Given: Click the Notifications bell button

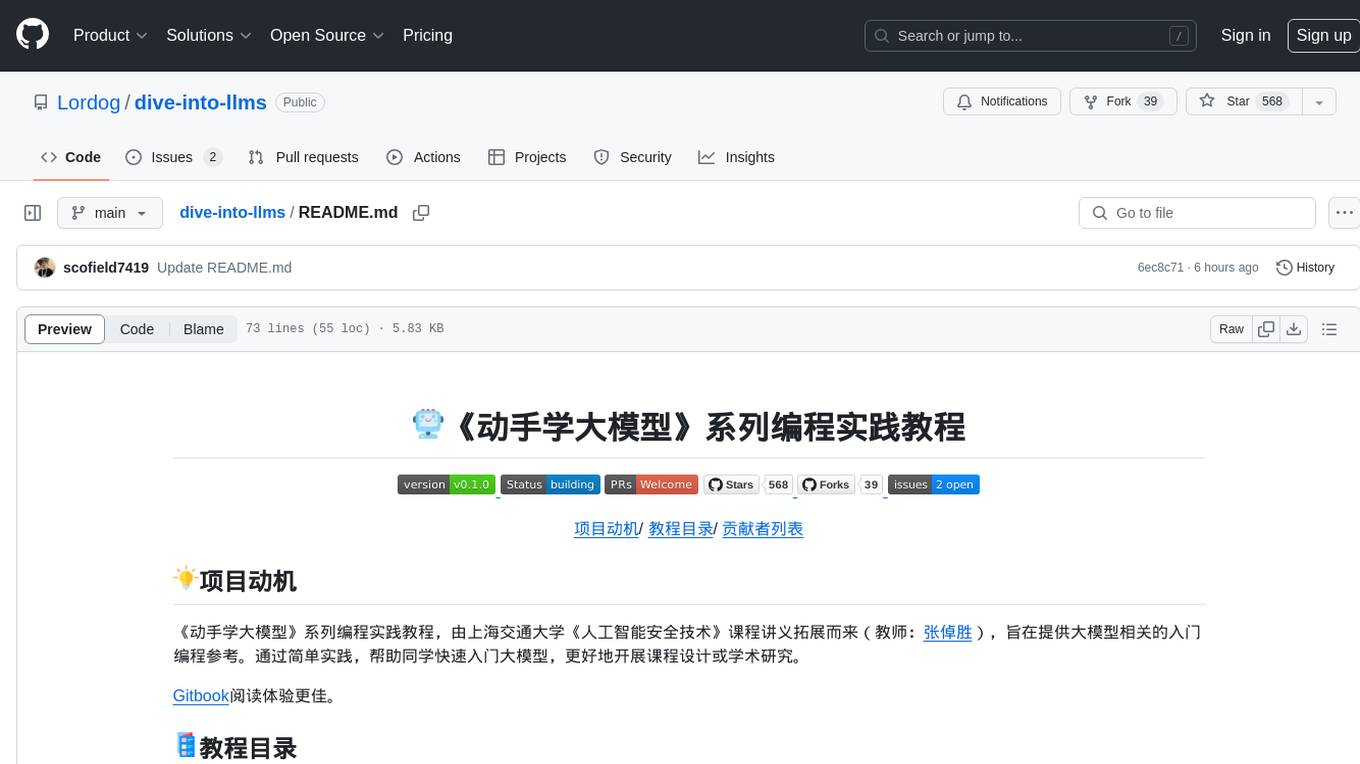Looking at the screenshot, I should pos(1002,101).
